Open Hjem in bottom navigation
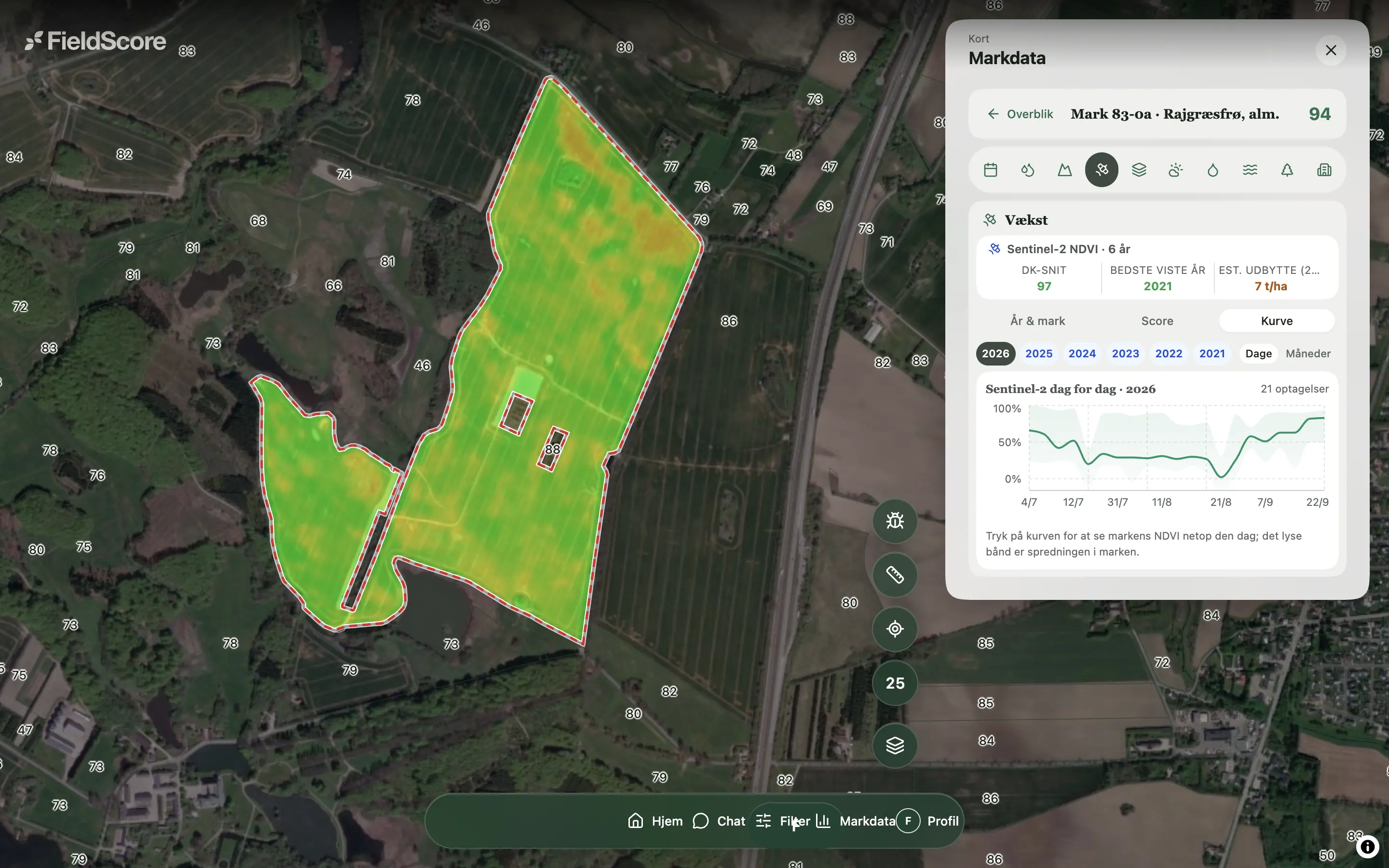 click(x=655, y=821)
